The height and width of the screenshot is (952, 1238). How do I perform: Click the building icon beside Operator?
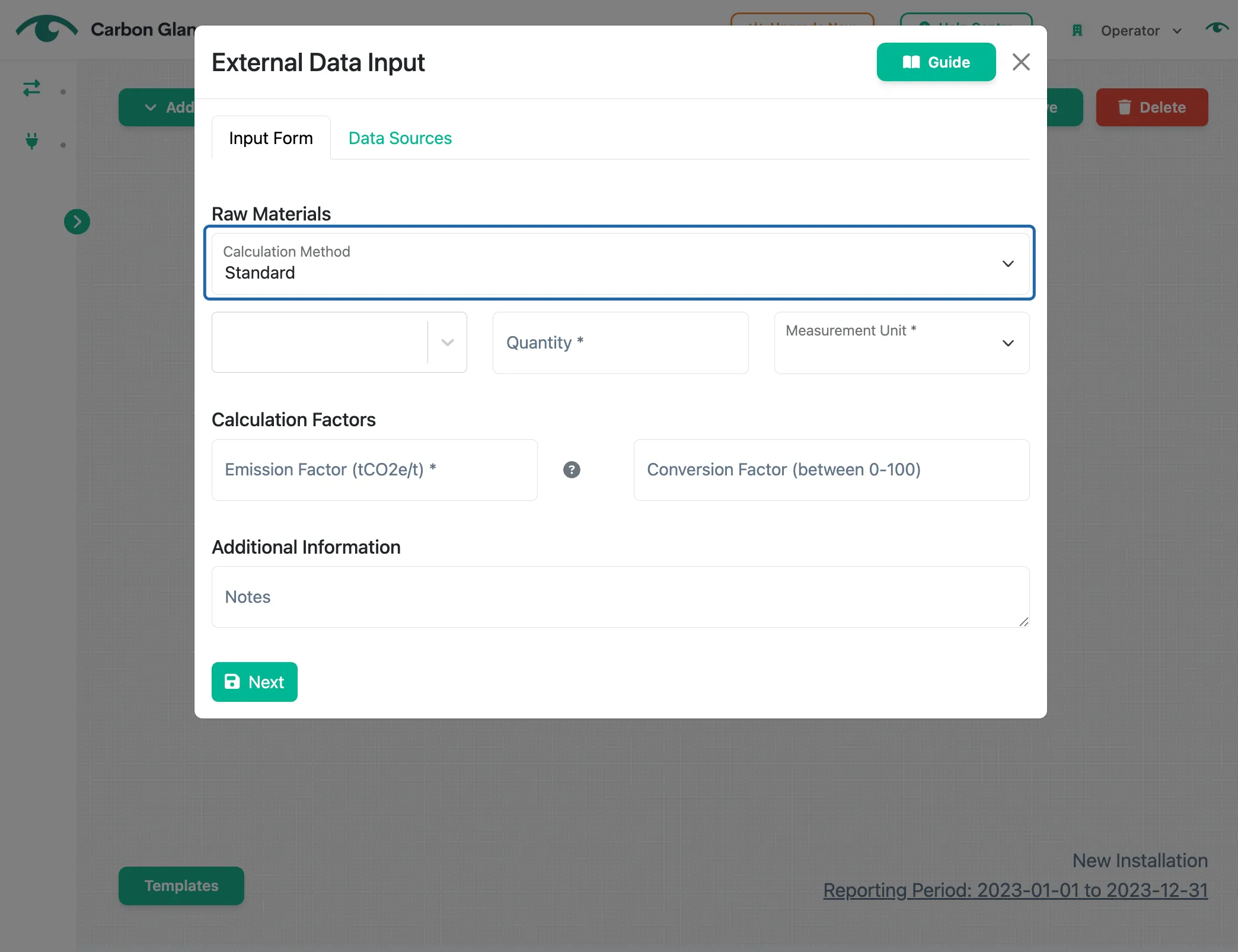[x=1077, y=30]
